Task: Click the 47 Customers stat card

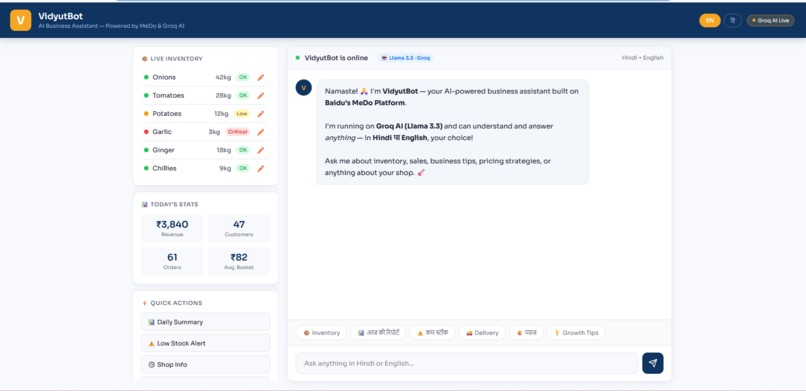Action: point(239,229)
